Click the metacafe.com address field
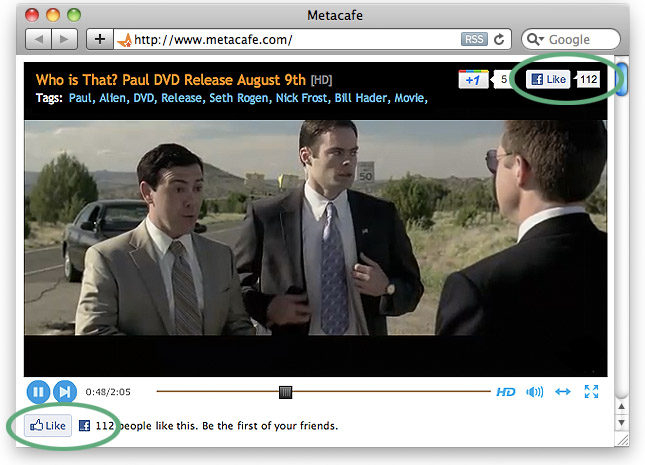 (x=288, y=40)
